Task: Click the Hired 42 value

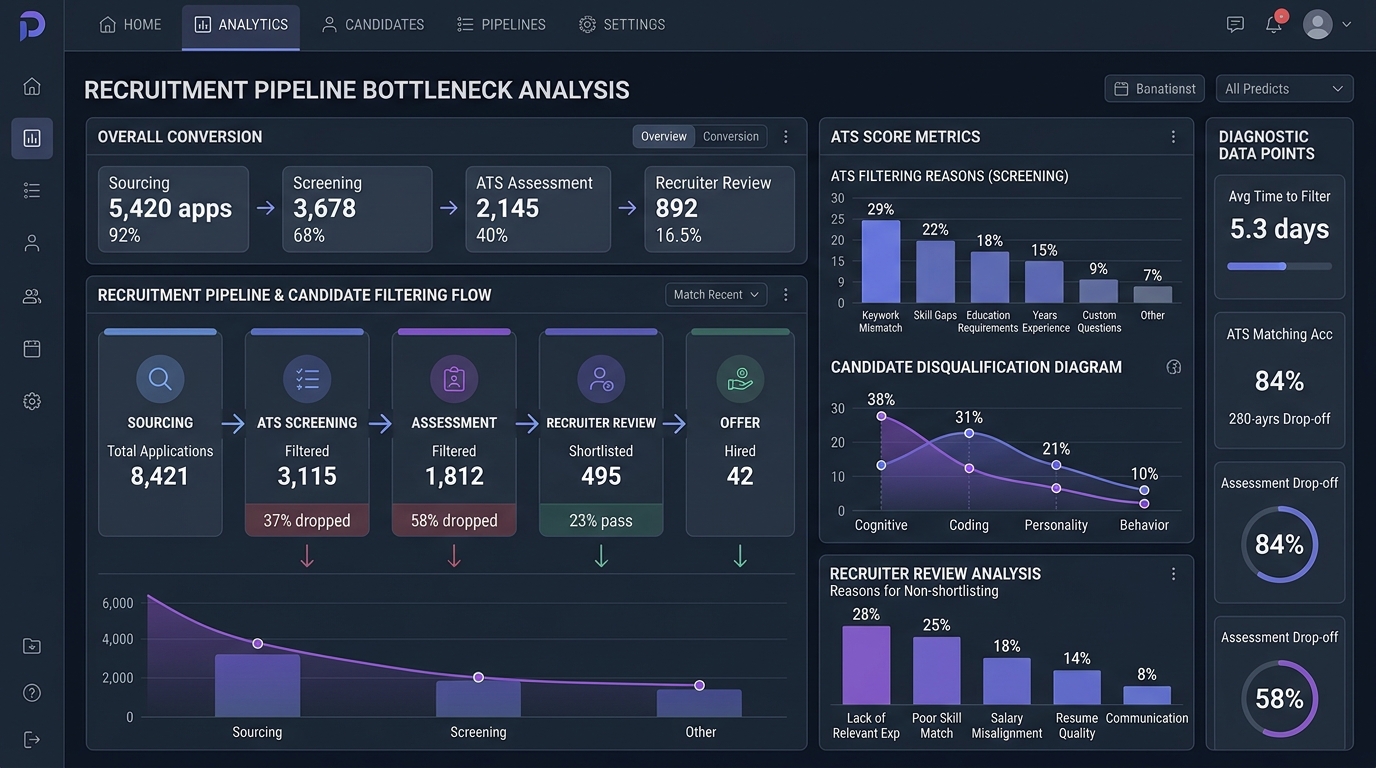Action: 740,476
